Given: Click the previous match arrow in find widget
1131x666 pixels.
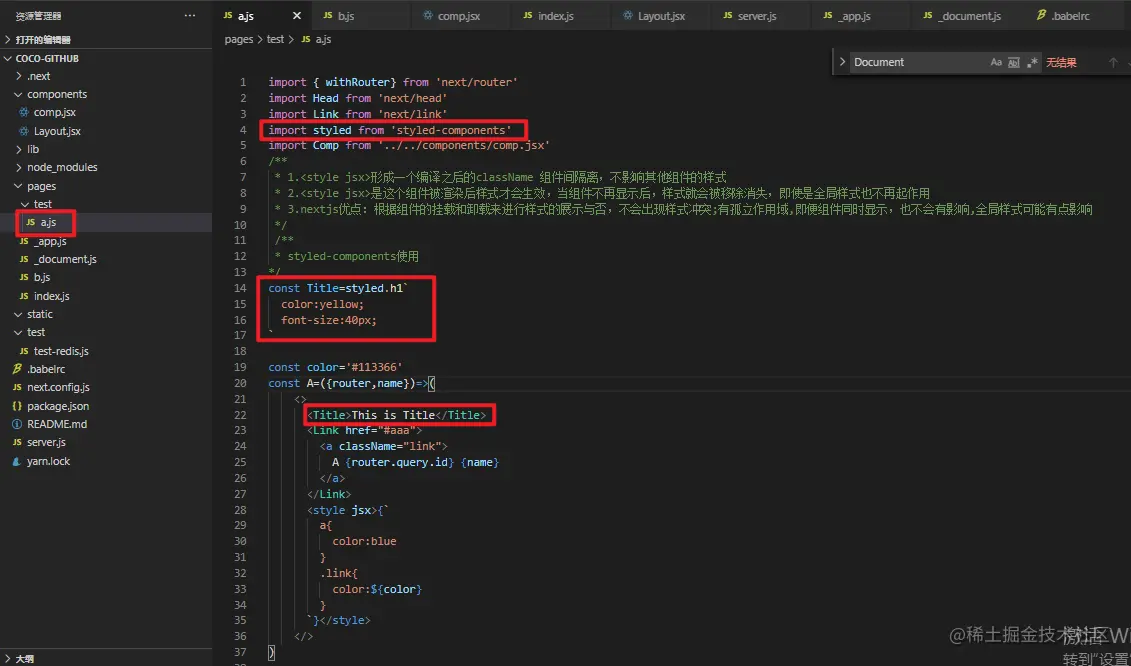Looking at the screenshot, I should 1113,63.
